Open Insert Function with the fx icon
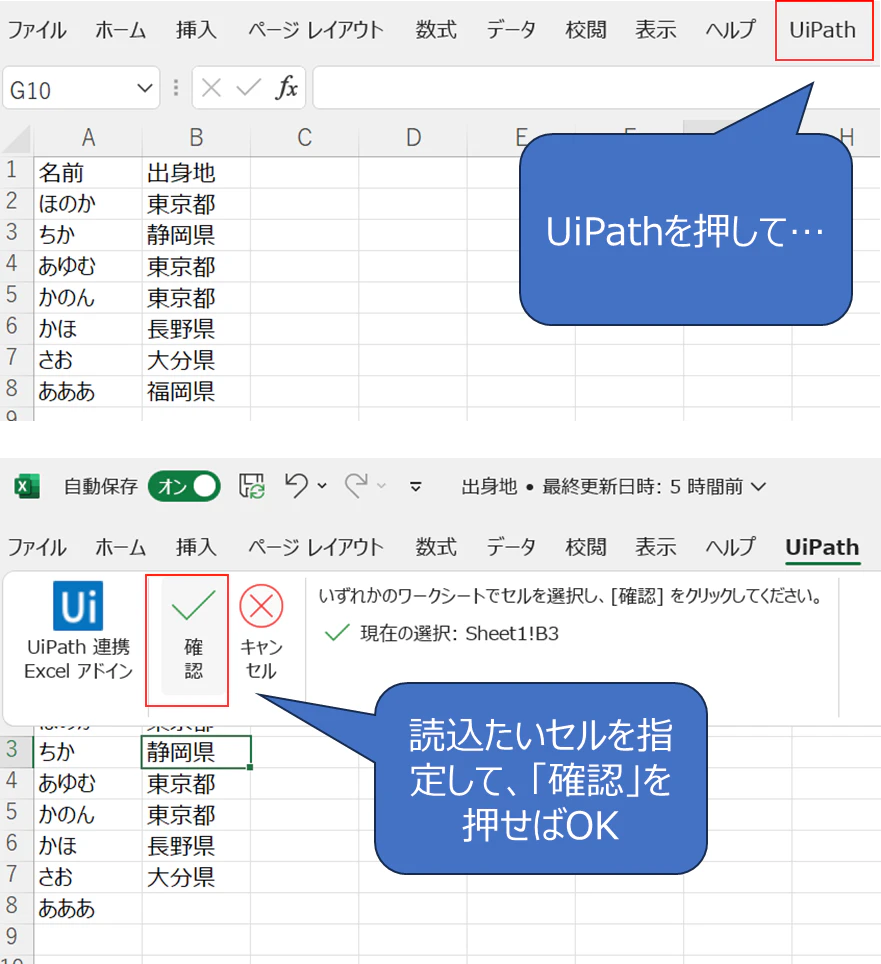Image resolution: width=881 pixels, height=964 pixels. (286, 88)
